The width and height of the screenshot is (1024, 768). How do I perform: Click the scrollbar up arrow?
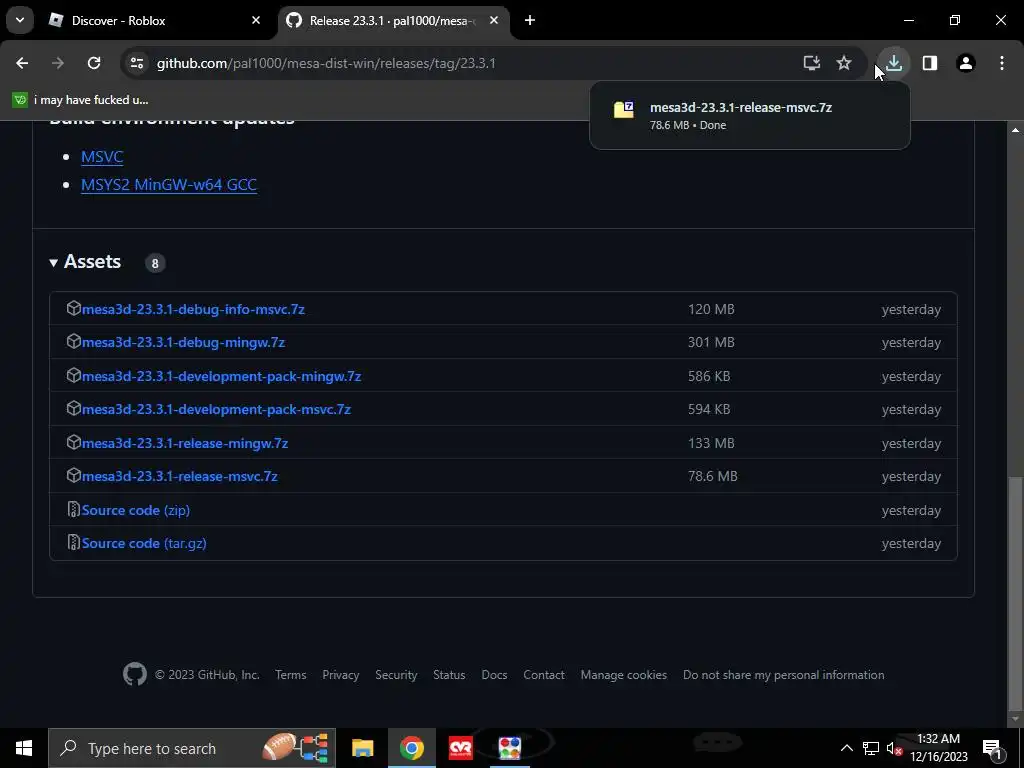(1016, 130)
